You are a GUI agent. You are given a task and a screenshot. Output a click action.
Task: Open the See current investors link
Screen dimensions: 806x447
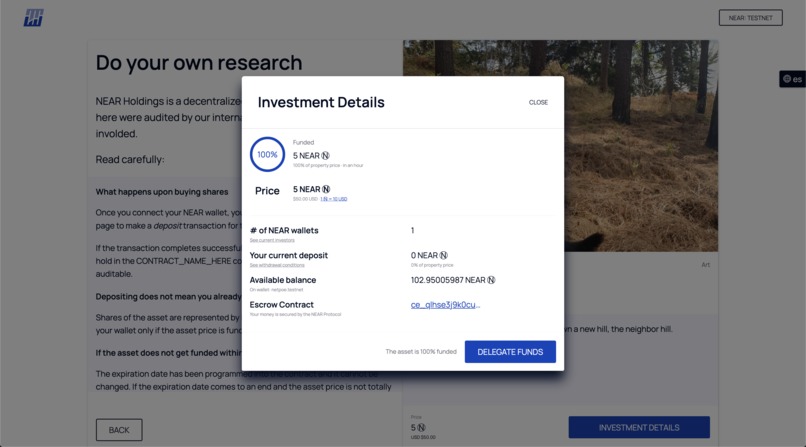point(272,240)
